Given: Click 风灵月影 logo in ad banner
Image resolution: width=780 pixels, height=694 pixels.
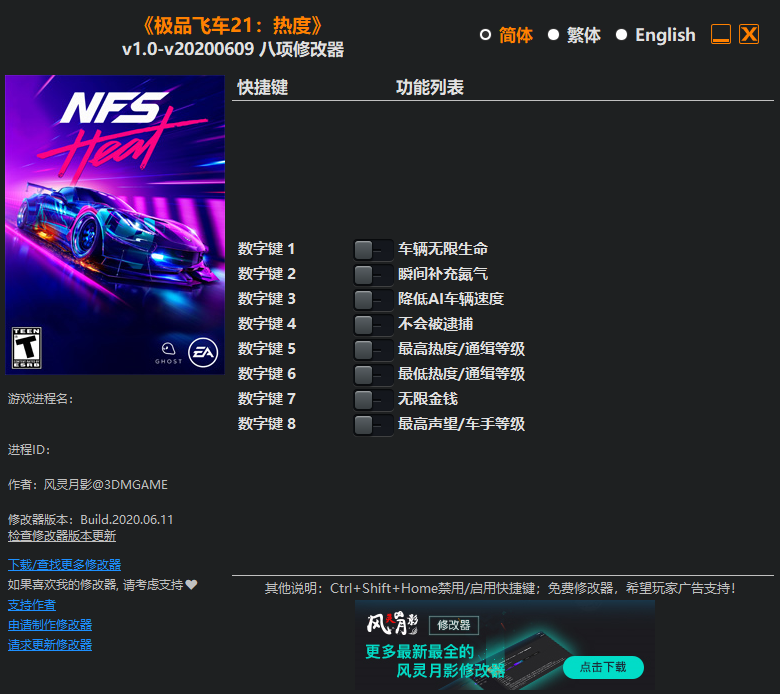Looking at the screenshot, I should (x=392, y=624).
